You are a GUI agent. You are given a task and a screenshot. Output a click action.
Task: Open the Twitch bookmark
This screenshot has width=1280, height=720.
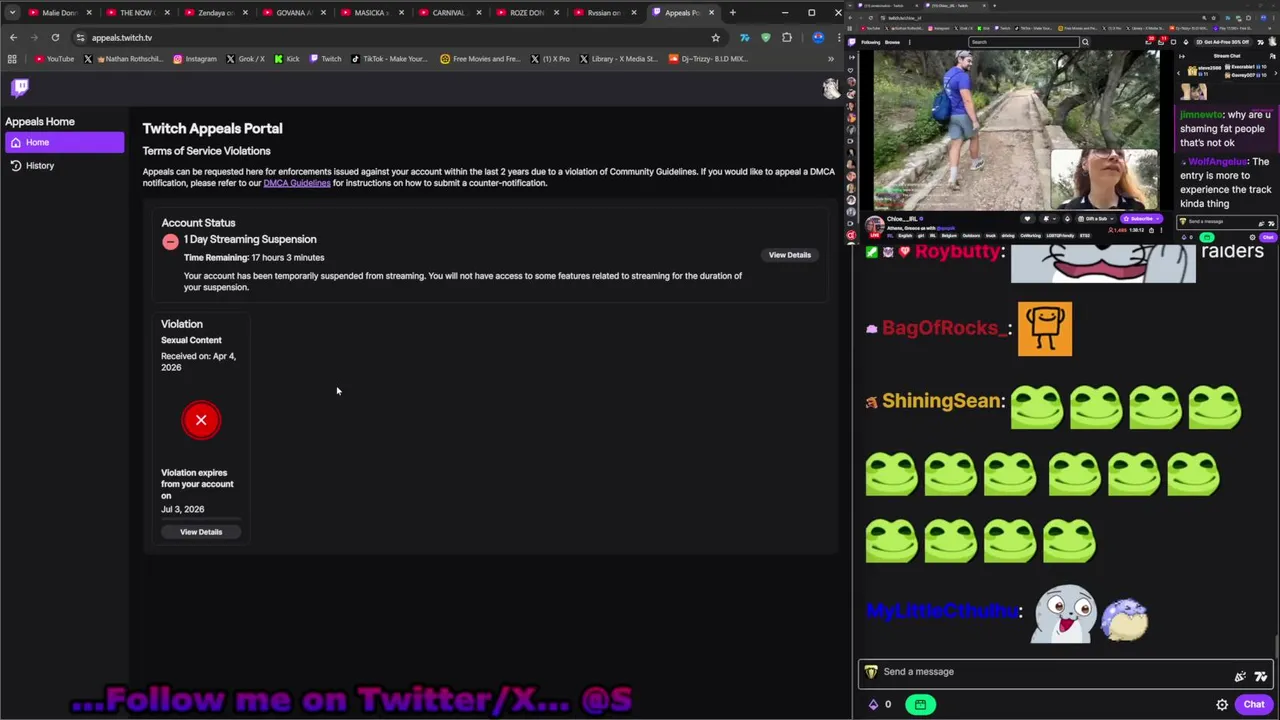pyautogui.click(x=325, y=59)
